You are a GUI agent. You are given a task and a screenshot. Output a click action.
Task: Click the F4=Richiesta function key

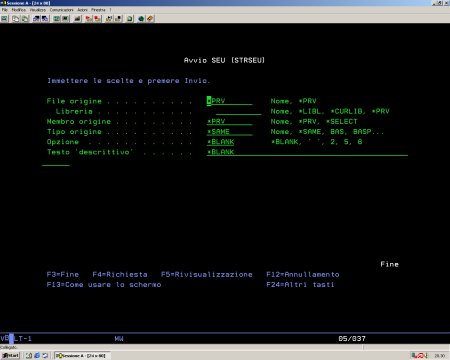pos(120,274)
